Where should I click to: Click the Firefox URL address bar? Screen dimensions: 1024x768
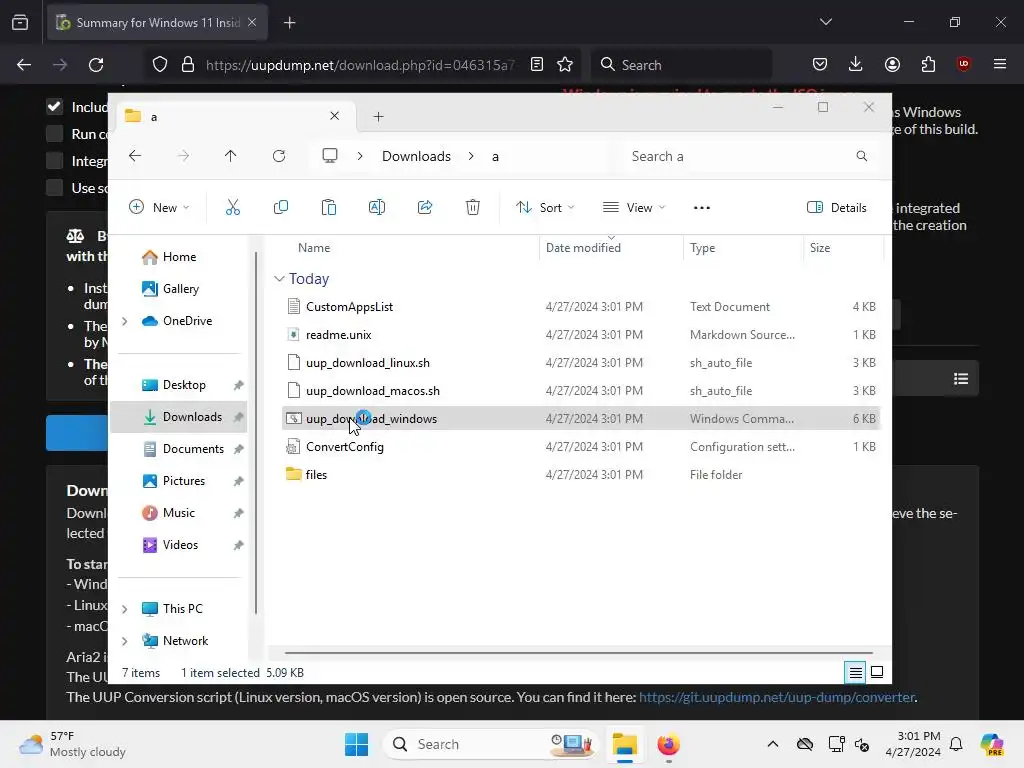click(x=361, y=65)
